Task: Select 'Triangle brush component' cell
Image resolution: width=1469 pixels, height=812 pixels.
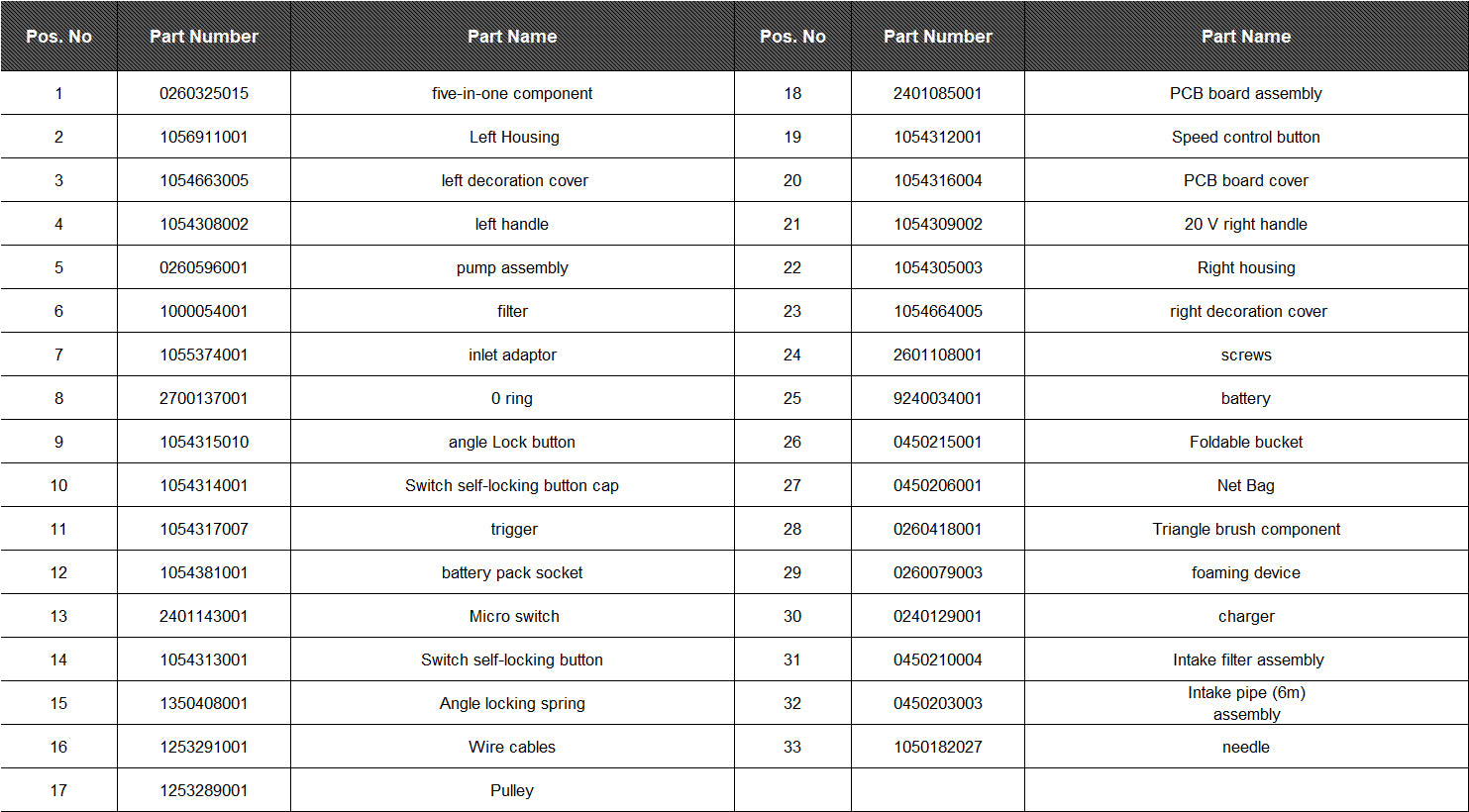Action: pyautogui.click(x=1246, y=529)
